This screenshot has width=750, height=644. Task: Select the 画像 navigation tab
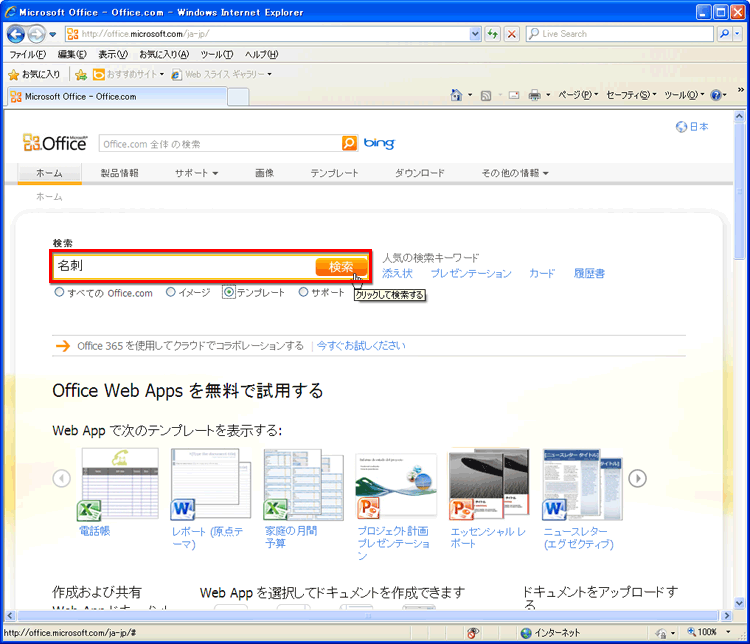[x=265, y=173]
